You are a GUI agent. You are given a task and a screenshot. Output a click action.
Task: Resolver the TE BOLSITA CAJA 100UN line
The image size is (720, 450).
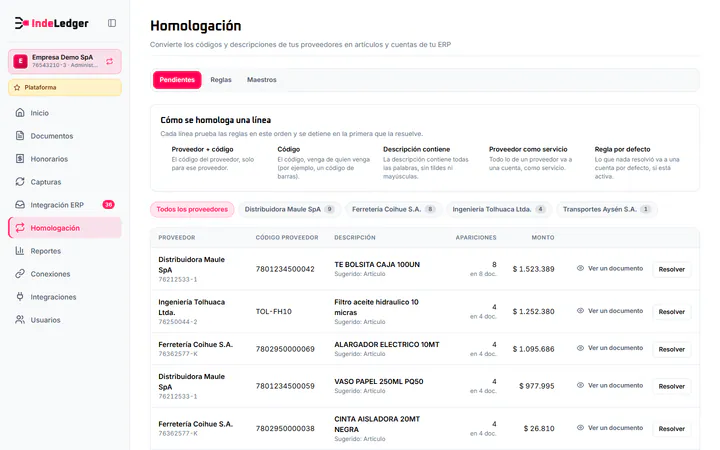pyautogui.click(x=671, y=269)
